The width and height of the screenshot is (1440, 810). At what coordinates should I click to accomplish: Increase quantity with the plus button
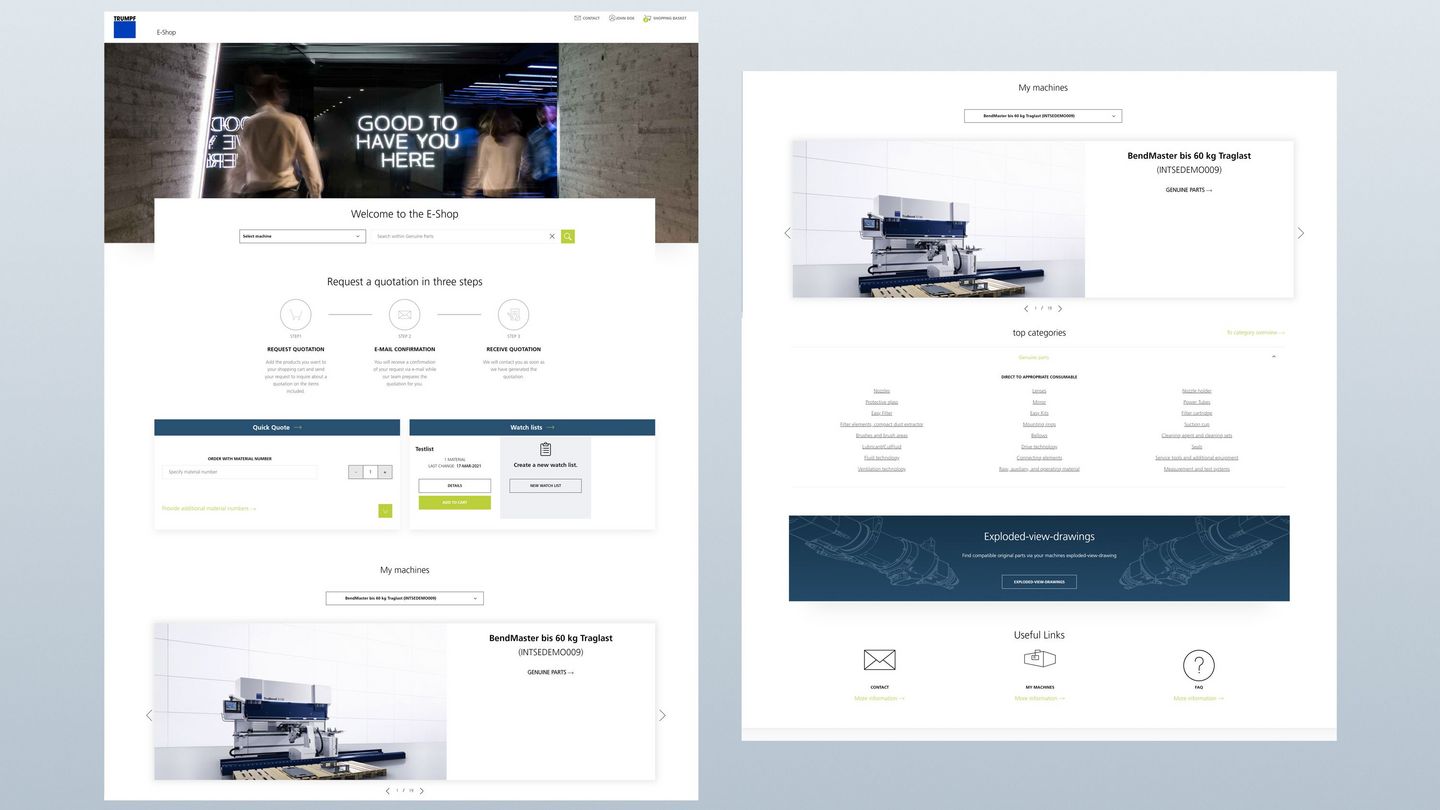385,472
